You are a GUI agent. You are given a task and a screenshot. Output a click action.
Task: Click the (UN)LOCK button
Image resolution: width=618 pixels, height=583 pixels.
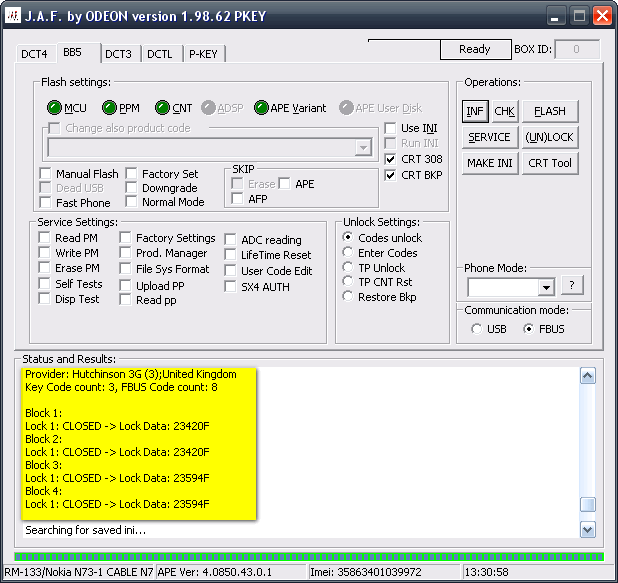[x=550, y=137]
